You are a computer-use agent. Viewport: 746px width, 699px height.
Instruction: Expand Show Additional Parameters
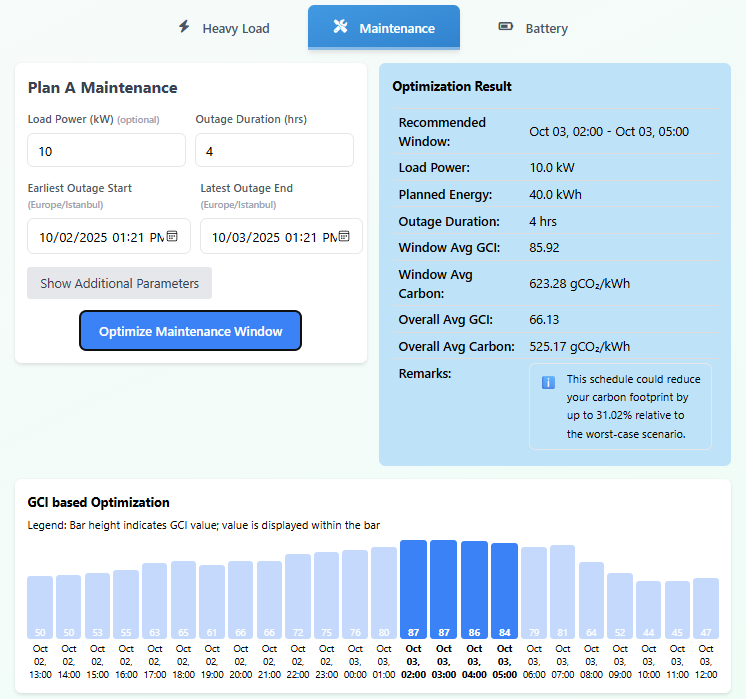coord(119,283)
